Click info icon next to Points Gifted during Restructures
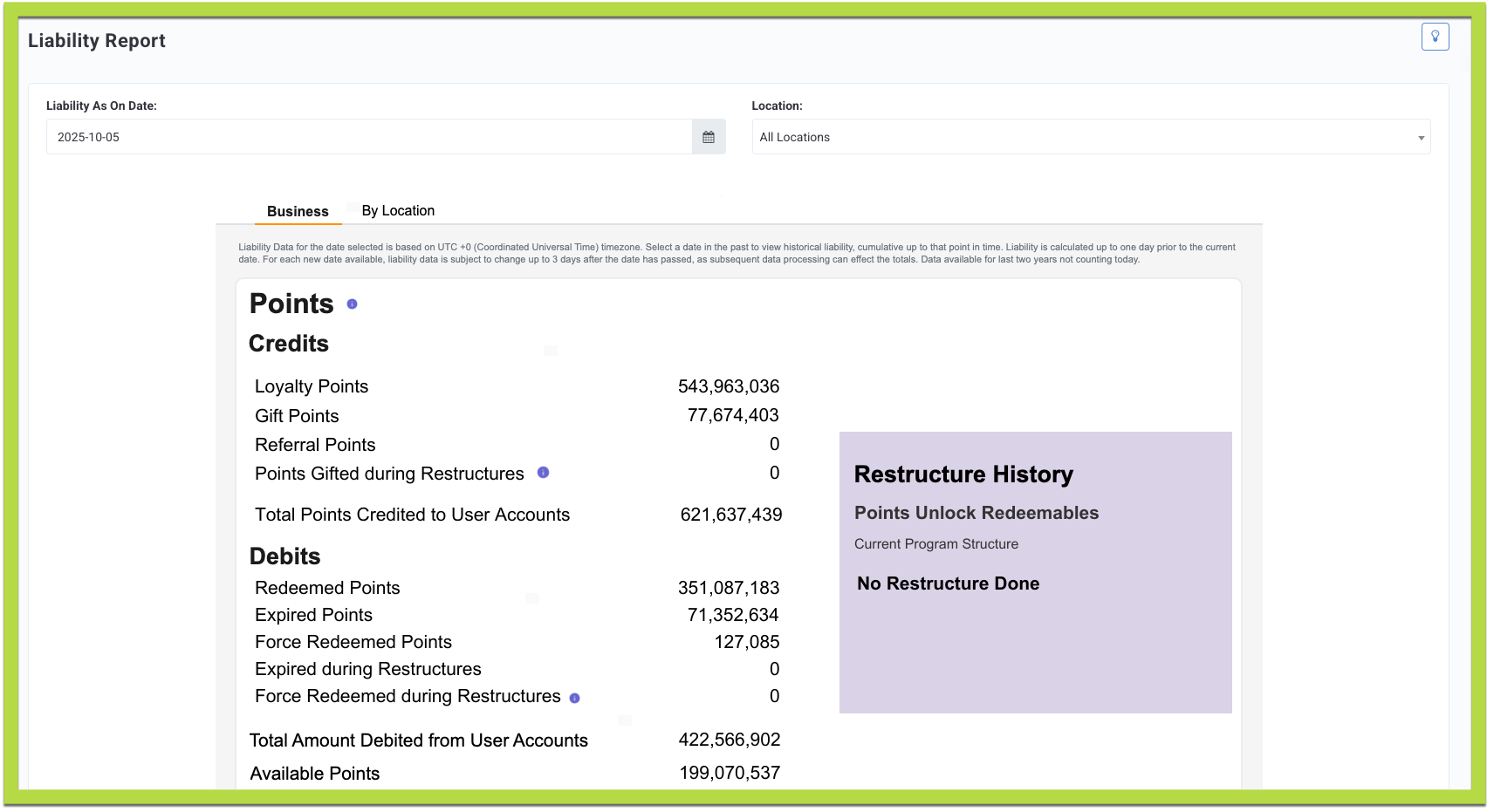The height and width of the screenshot is (812, 1487). pos(543,473)
